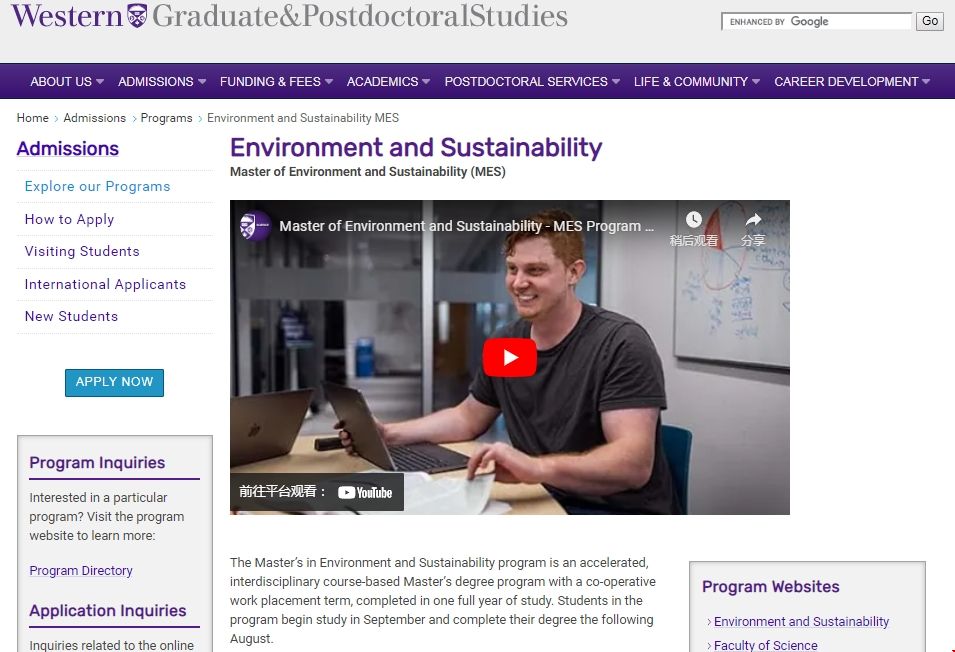The height and width of the screenshot is (652, 955).
Task: Play the MES program YouTube video
Action: pos(509,358)
